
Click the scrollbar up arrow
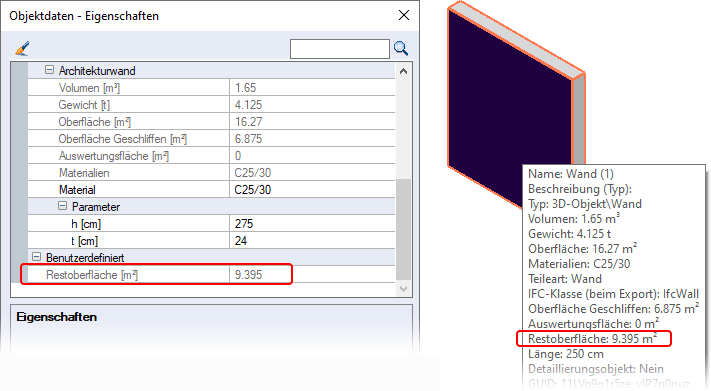pos(403,71)
